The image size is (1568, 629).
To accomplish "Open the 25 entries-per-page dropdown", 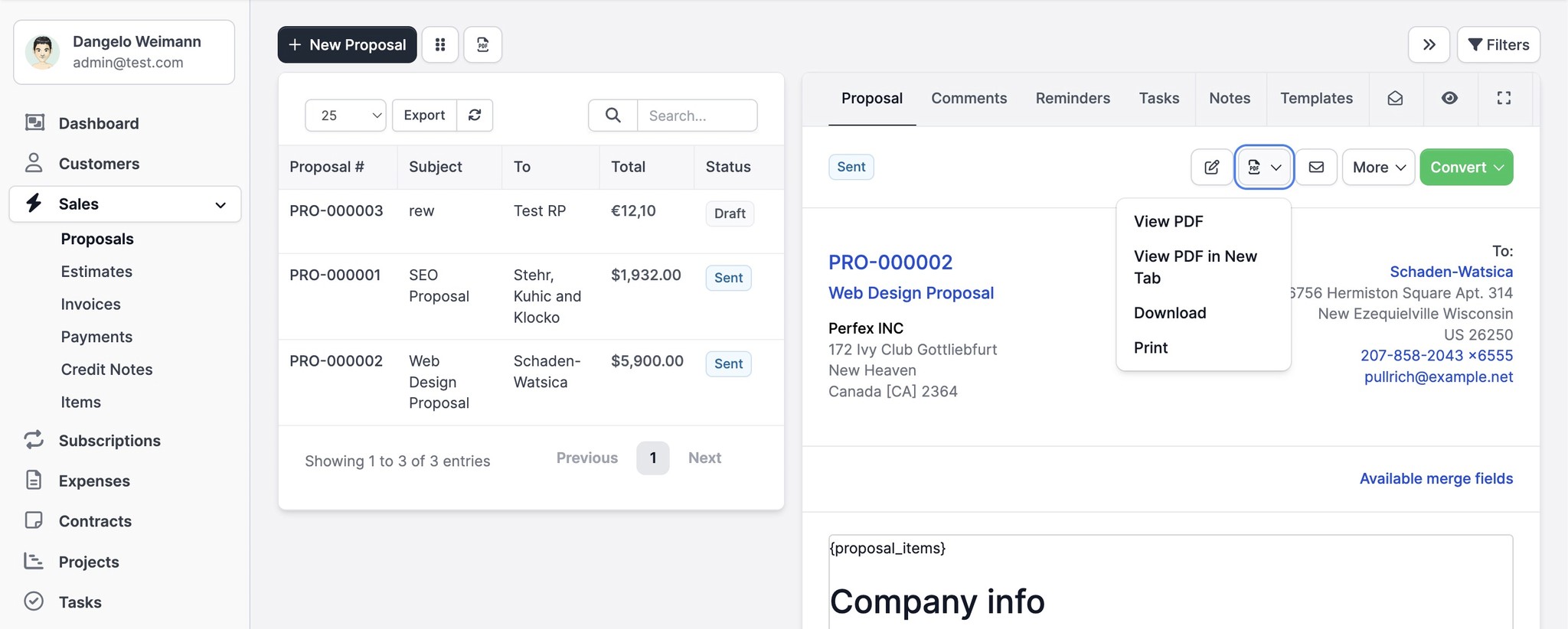I will (345, 116).
